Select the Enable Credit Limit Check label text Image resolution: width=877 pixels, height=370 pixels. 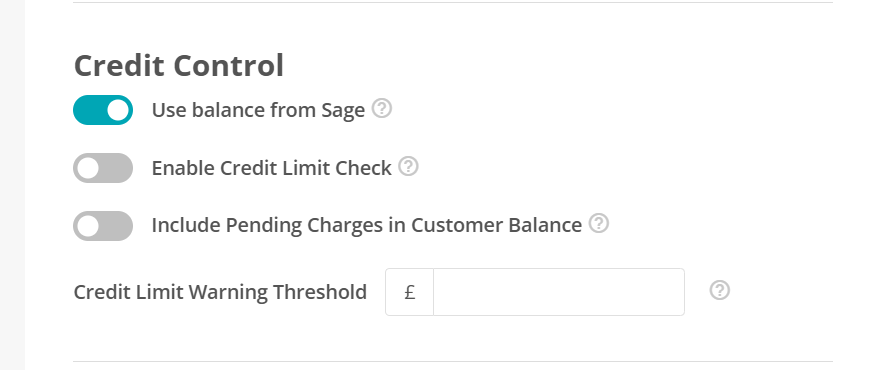click(271, 168)
